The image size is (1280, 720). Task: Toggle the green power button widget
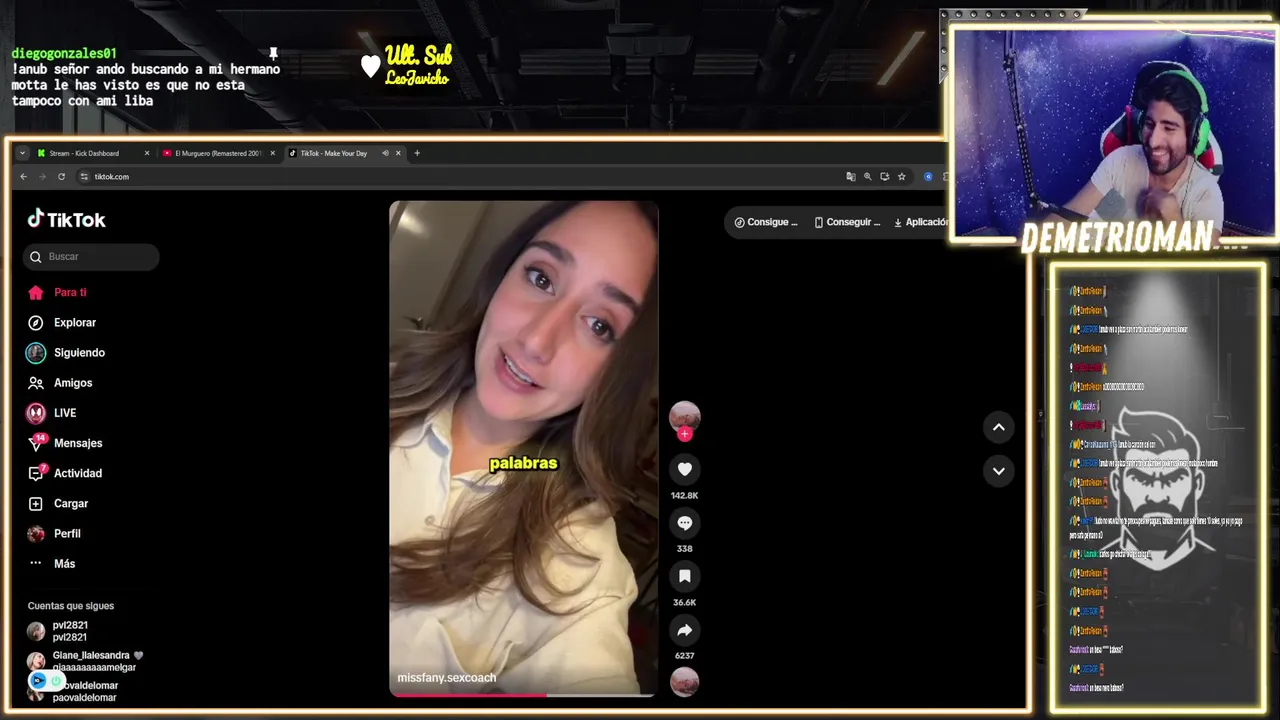coord(58,681)
